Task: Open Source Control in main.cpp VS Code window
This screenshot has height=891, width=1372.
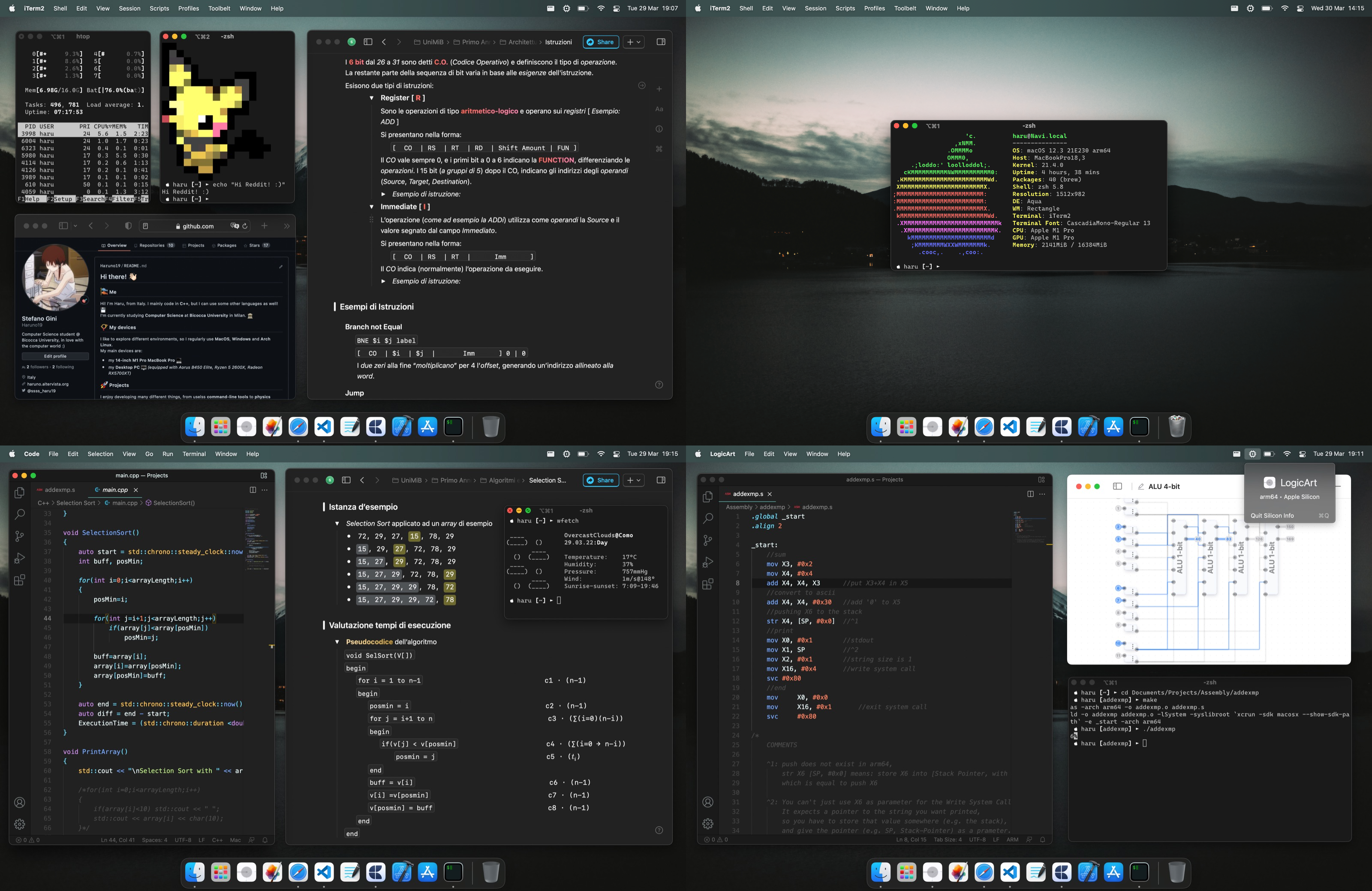Action: pyautogui.click(x=20, y=536)
